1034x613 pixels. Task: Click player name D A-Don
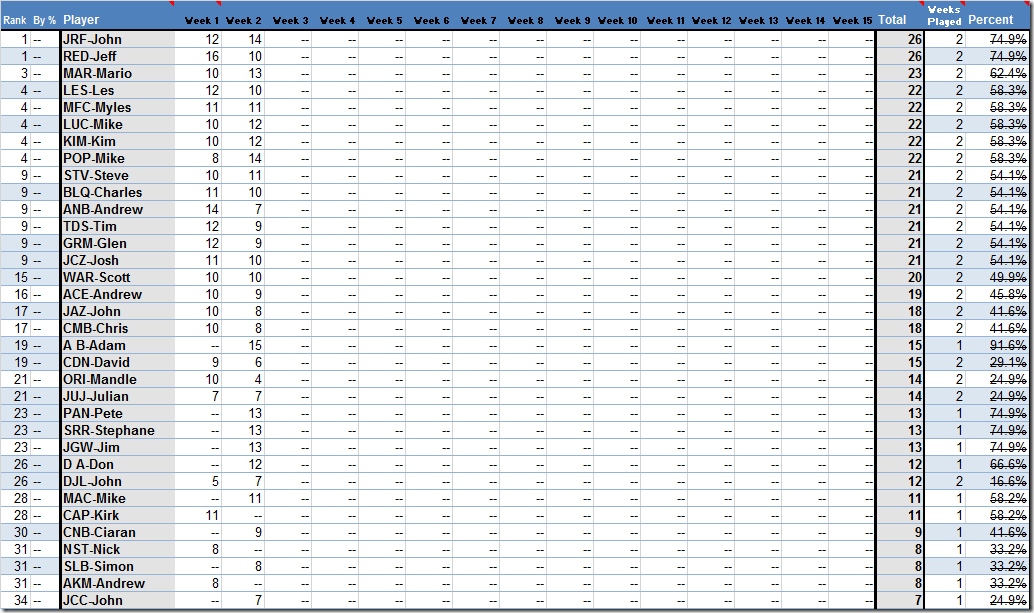(x=88, y=465)
